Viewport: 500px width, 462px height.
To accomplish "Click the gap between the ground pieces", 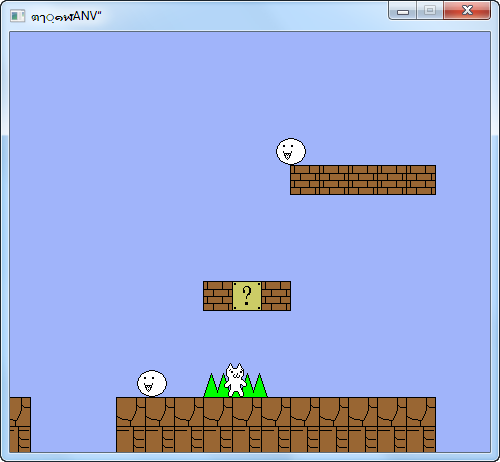I will coord(73,424).
